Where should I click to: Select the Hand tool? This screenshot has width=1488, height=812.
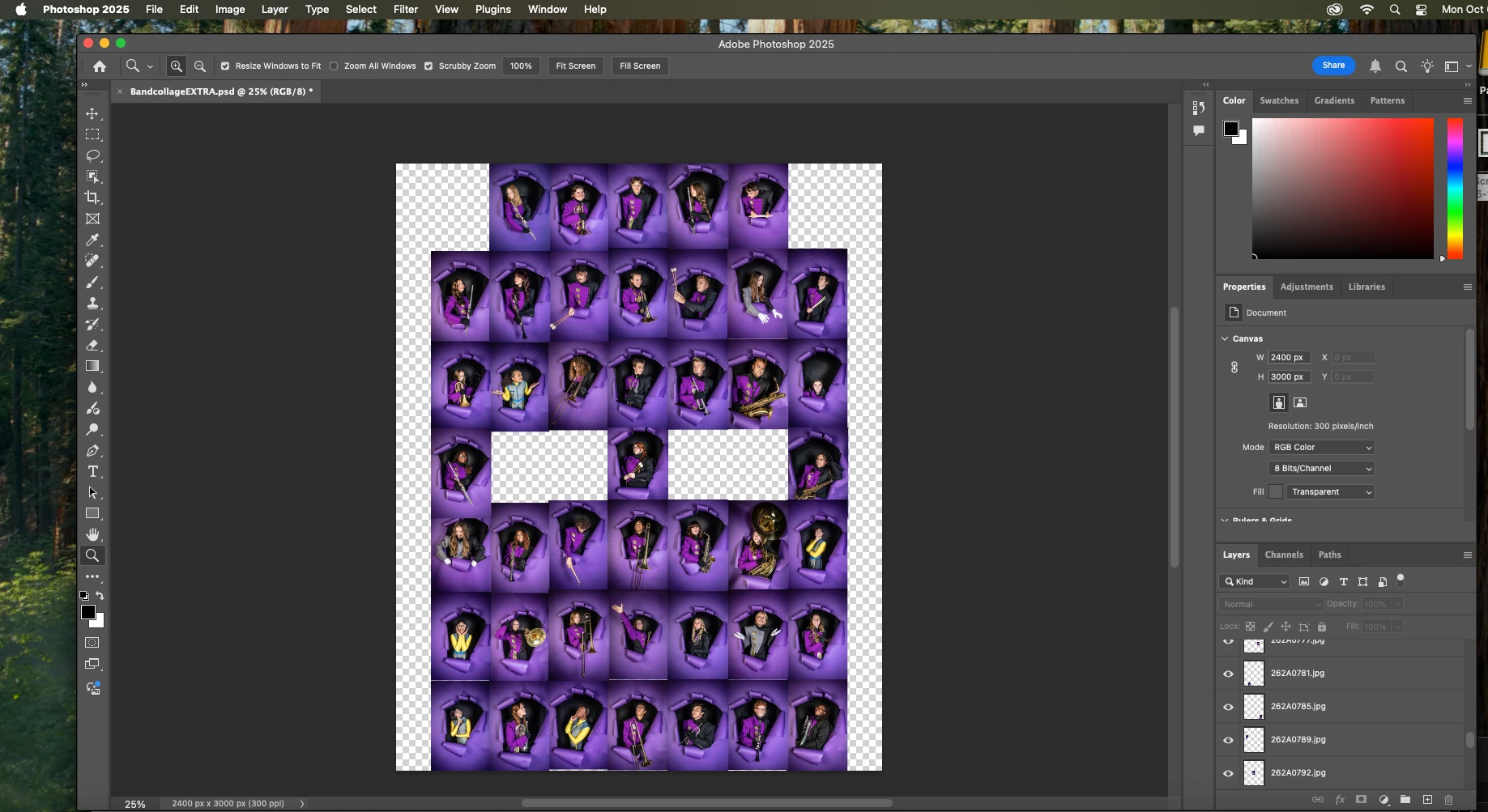(92, 534)
